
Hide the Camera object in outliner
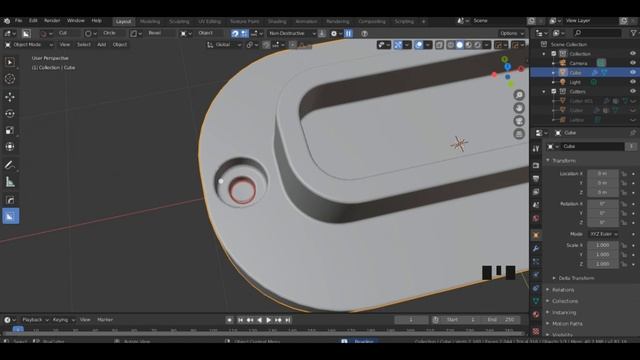(633, 63)
